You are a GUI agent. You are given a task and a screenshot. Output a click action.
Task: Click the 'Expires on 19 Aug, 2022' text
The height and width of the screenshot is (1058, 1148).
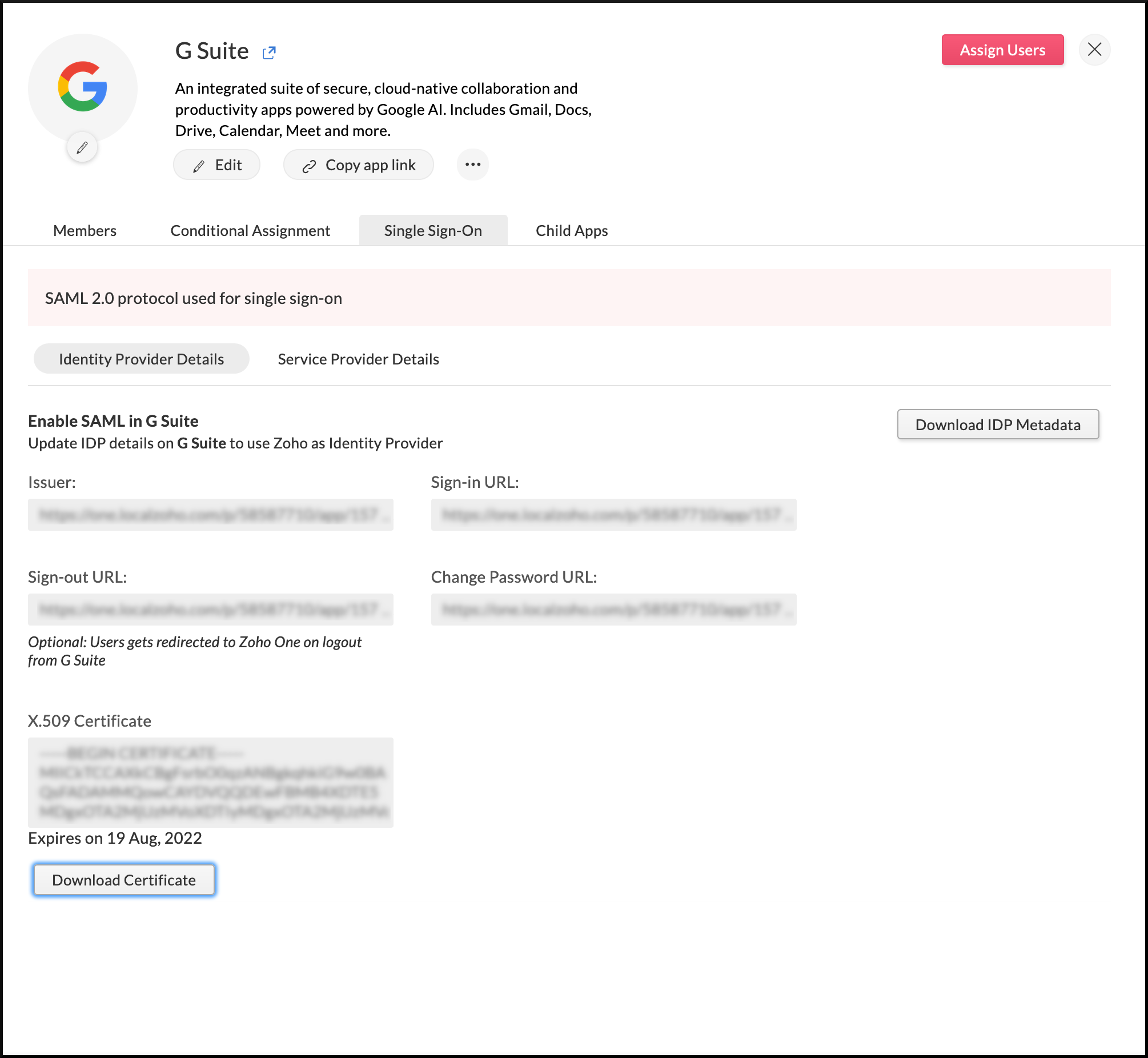[115, 838]
